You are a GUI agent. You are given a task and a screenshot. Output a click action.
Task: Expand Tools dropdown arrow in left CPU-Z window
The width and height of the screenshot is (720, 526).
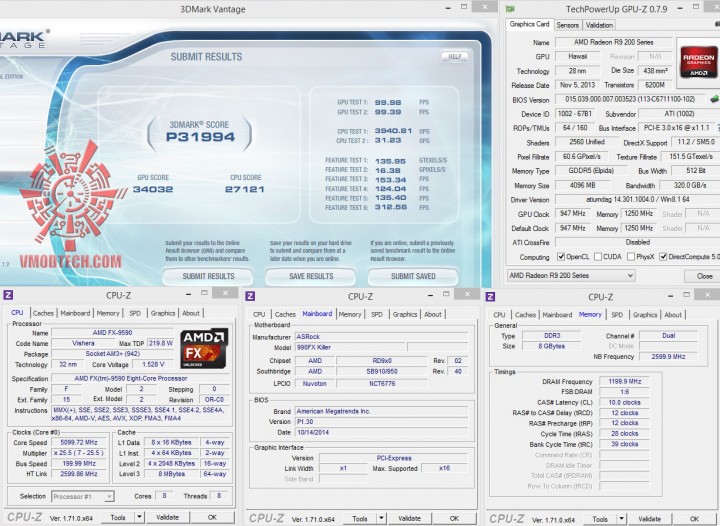(140, 517)
